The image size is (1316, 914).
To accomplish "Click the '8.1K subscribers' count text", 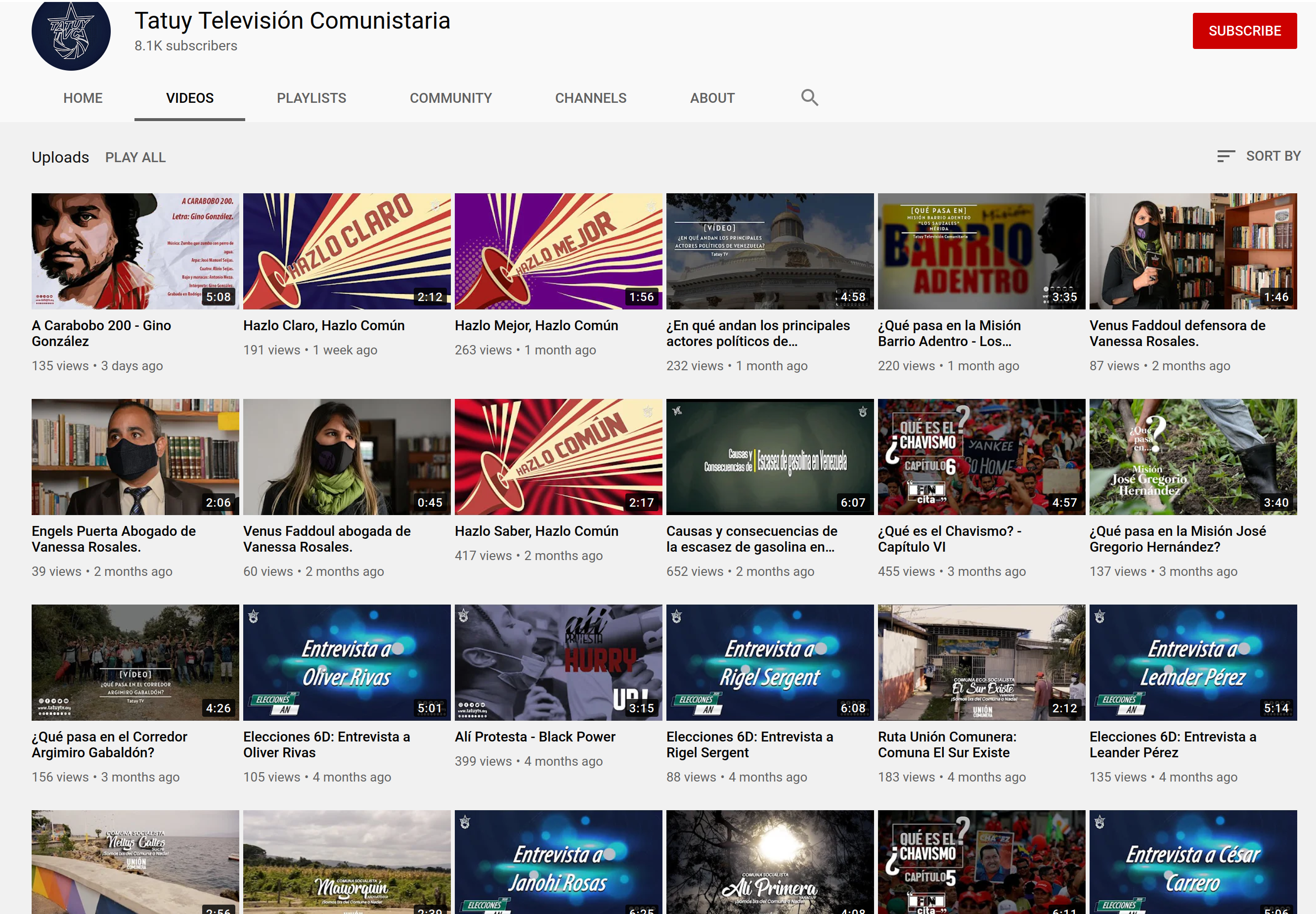I will click(x=186, y=46).
